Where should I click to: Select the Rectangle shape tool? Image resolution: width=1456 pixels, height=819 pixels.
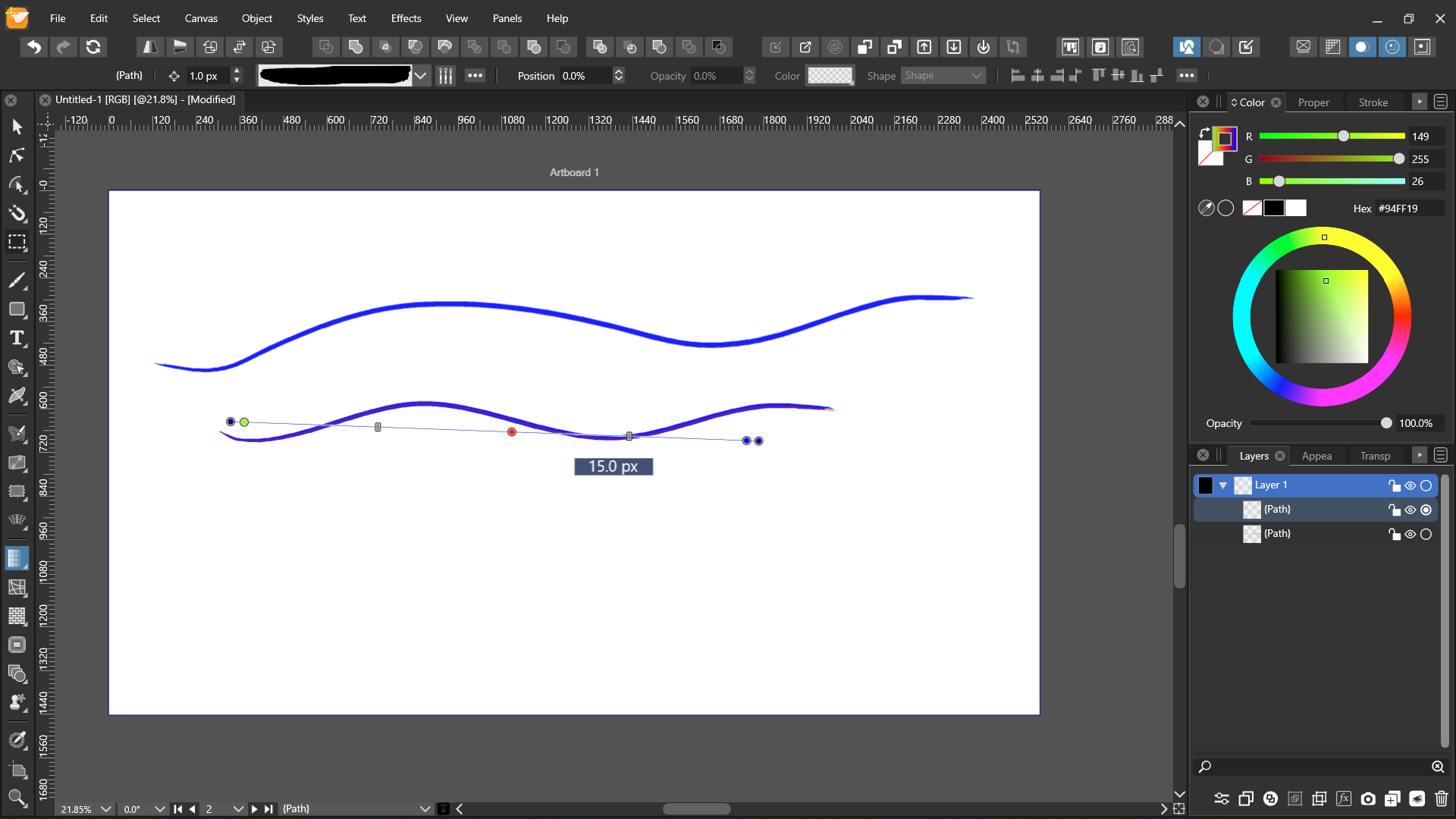click(17, 309)
